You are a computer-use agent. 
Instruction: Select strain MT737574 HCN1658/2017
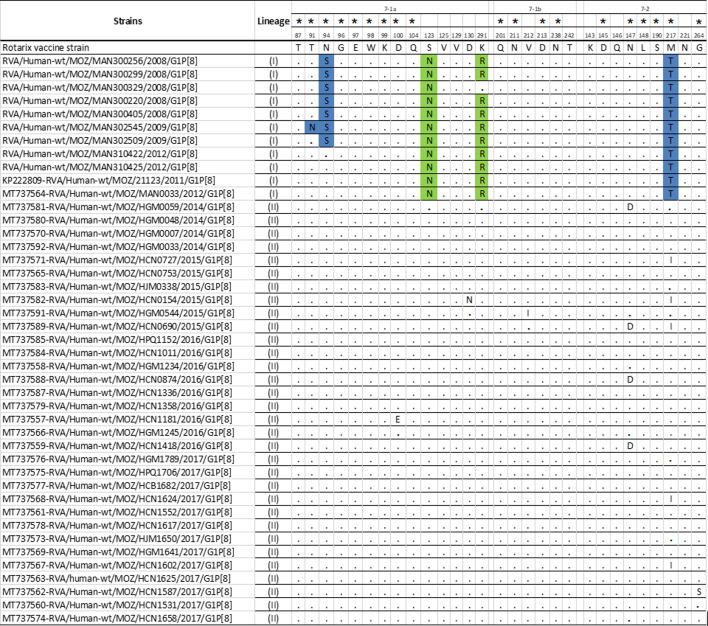pos(117,619)
